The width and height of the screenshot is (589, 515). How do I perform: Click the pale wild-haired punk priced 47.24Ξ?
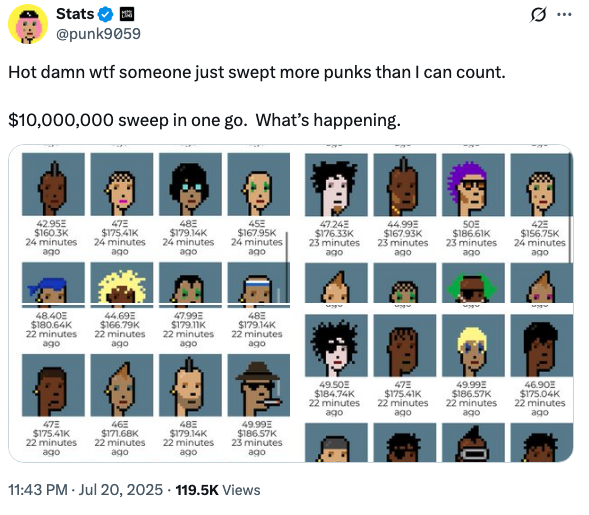tap(336, 185)
